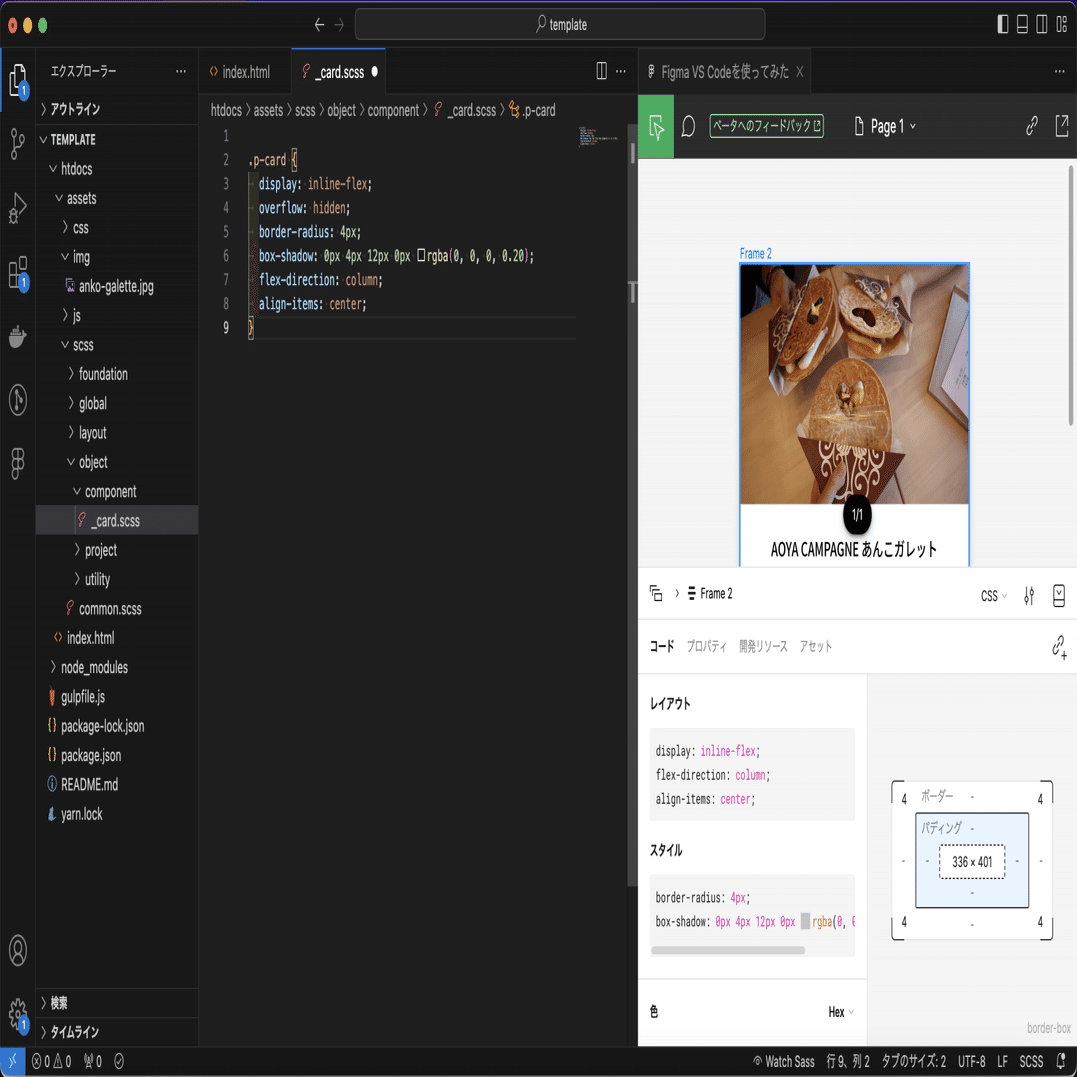
Task: Open the Git Graph circular icon
Action: click(x=18, y=400)
